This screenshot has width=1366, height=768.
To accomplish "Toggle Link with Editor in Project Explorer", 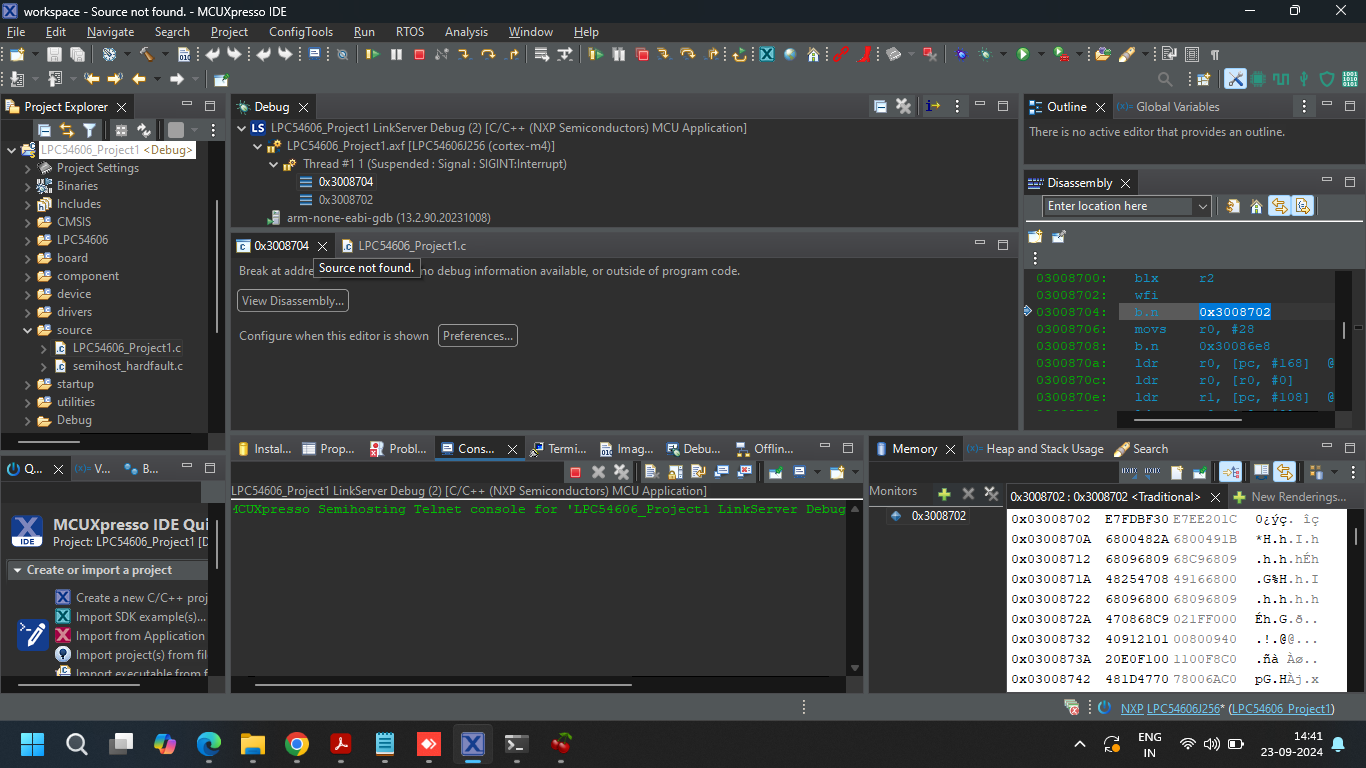I will 67,130.
